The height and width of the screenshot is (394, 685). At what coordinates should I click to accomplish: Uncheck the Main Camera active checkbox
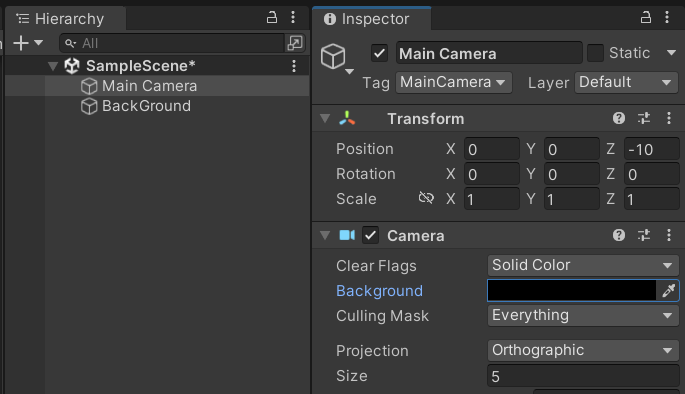click(379, 54)
